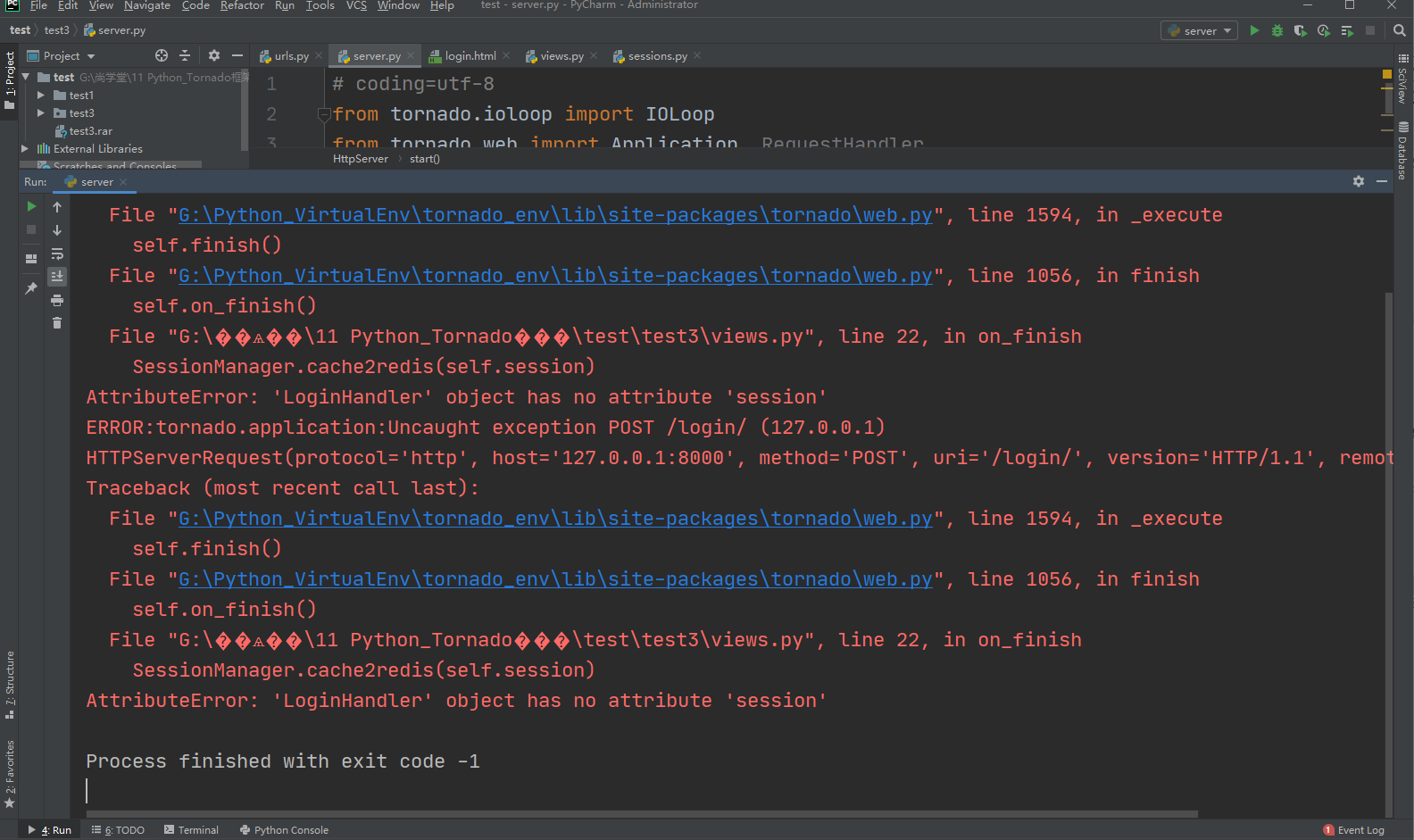Click the test3 breadcrumb in navigation bar
1414x840 pixels.
pyautogui.click(x=56, y=30)
